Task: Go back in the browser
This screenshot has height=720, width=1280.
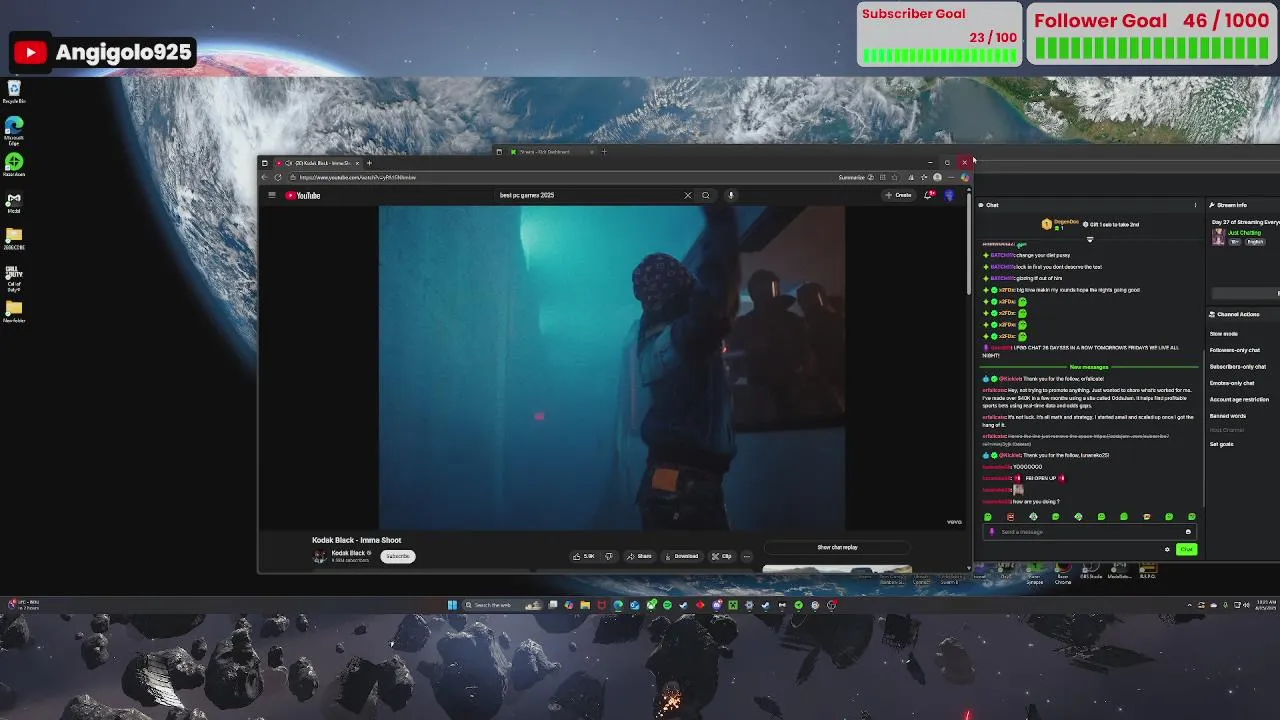Action: tap(265, 177)
